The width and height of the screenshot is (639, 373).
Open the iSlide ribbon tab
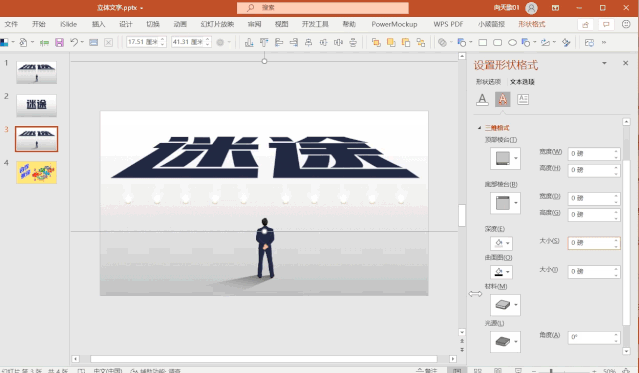[68, 24]
